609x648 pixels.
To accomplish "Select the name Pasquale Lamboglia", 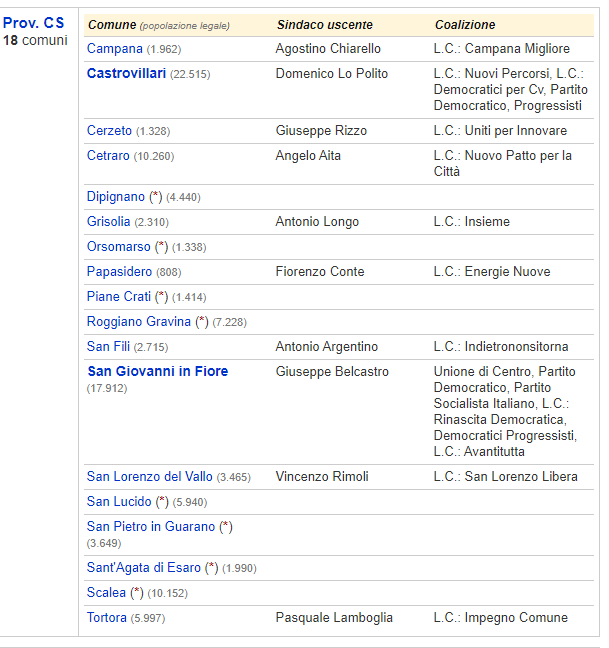I will (x=334, y=618).
